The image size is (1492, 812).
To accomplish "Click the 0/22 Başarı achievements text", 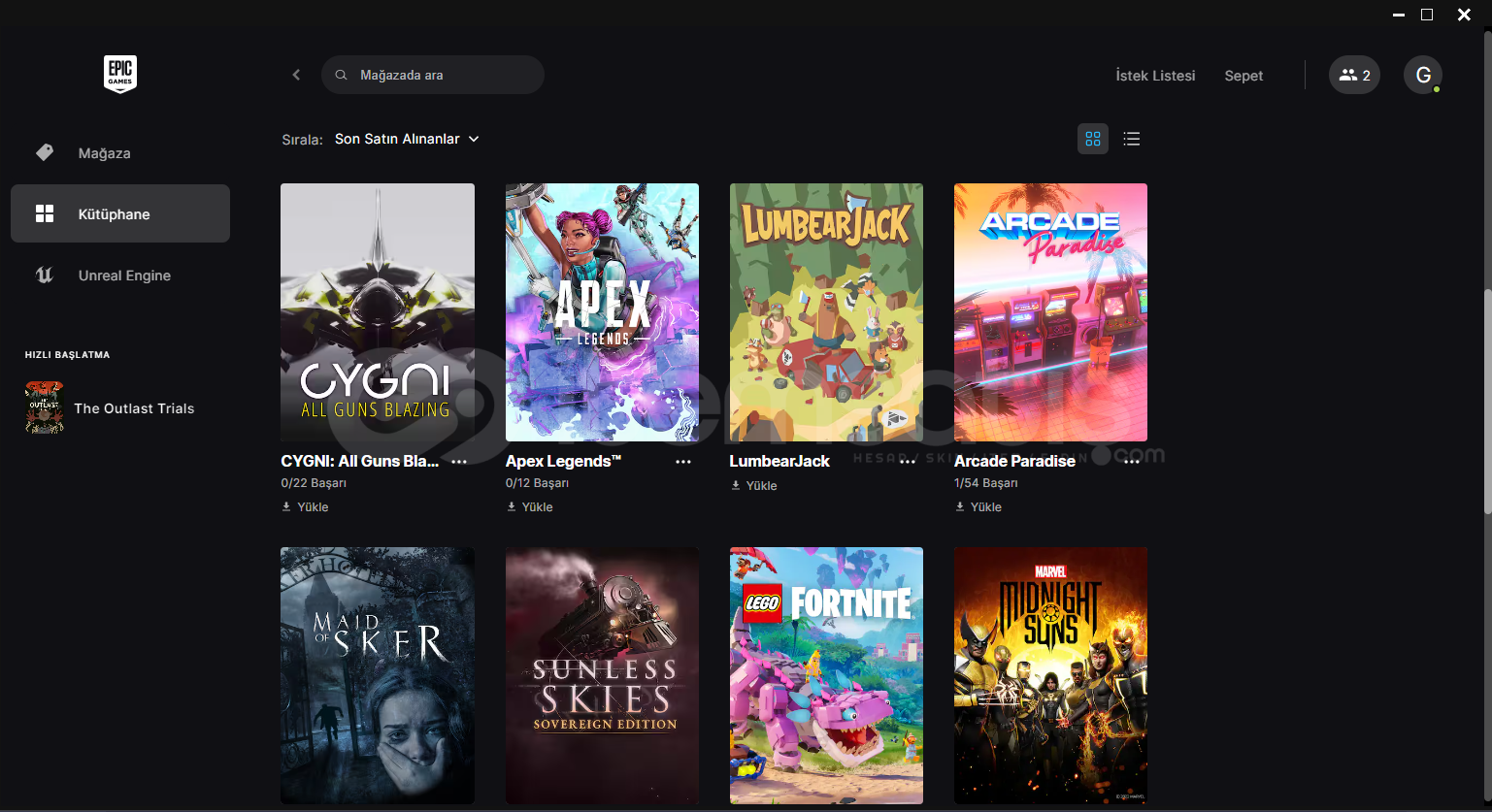I will (x=314, y=483).
